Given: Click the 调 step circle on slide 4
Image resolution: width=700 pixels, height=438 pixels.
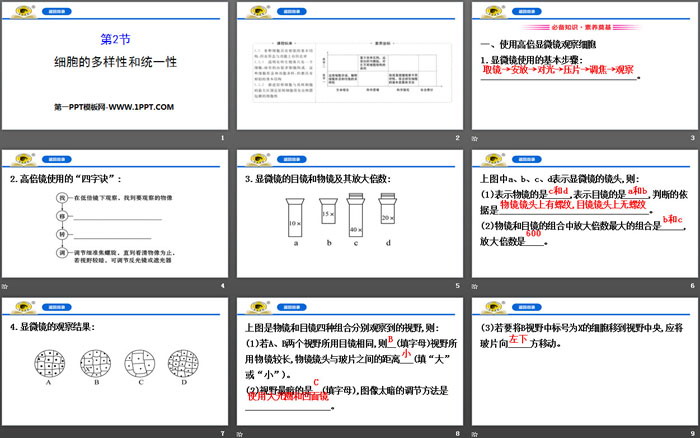Looking at the screenshot, I should [62, 253].
